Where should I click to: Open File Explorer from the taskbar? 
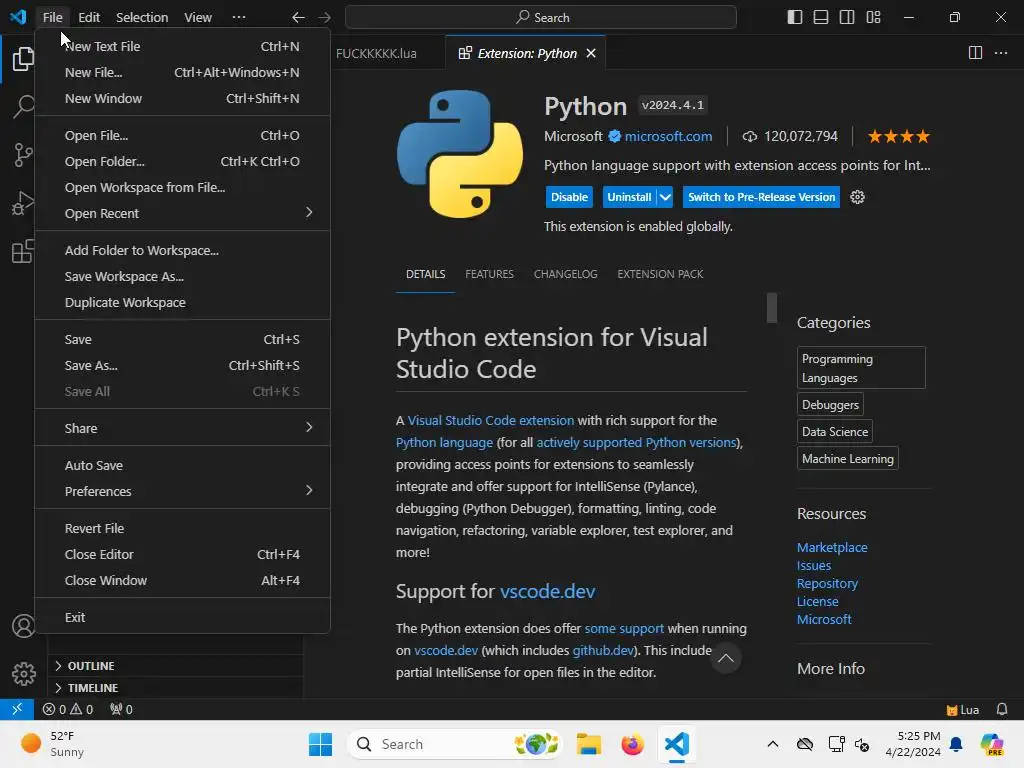[x=588, y=744]
